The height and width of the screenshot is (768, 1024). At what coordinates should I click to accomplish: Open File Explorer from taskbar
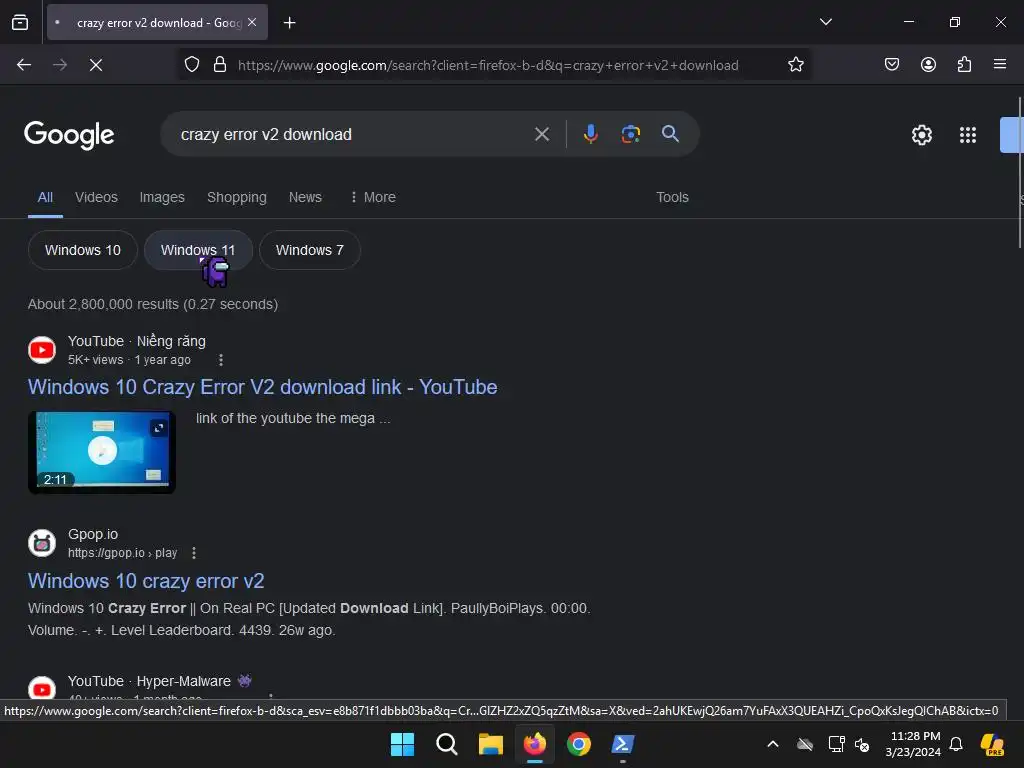pos(490,744)
